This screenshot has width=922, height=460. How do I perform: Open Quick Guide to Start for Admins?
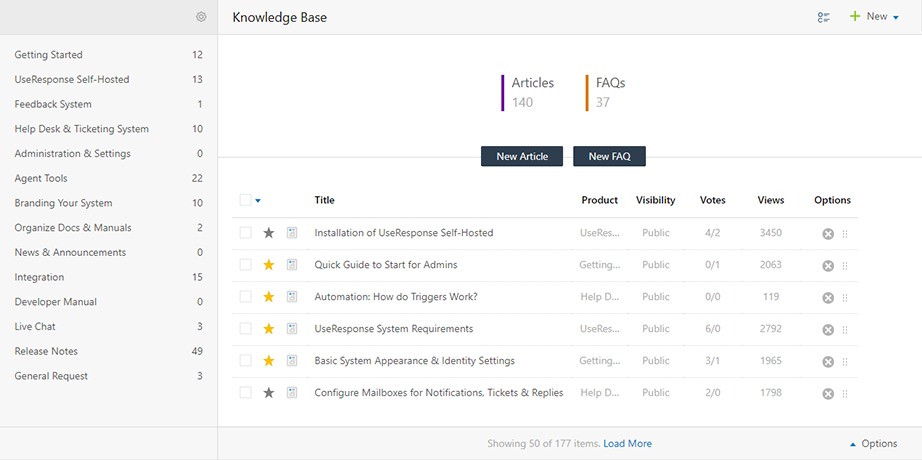(x=386, y=265)
